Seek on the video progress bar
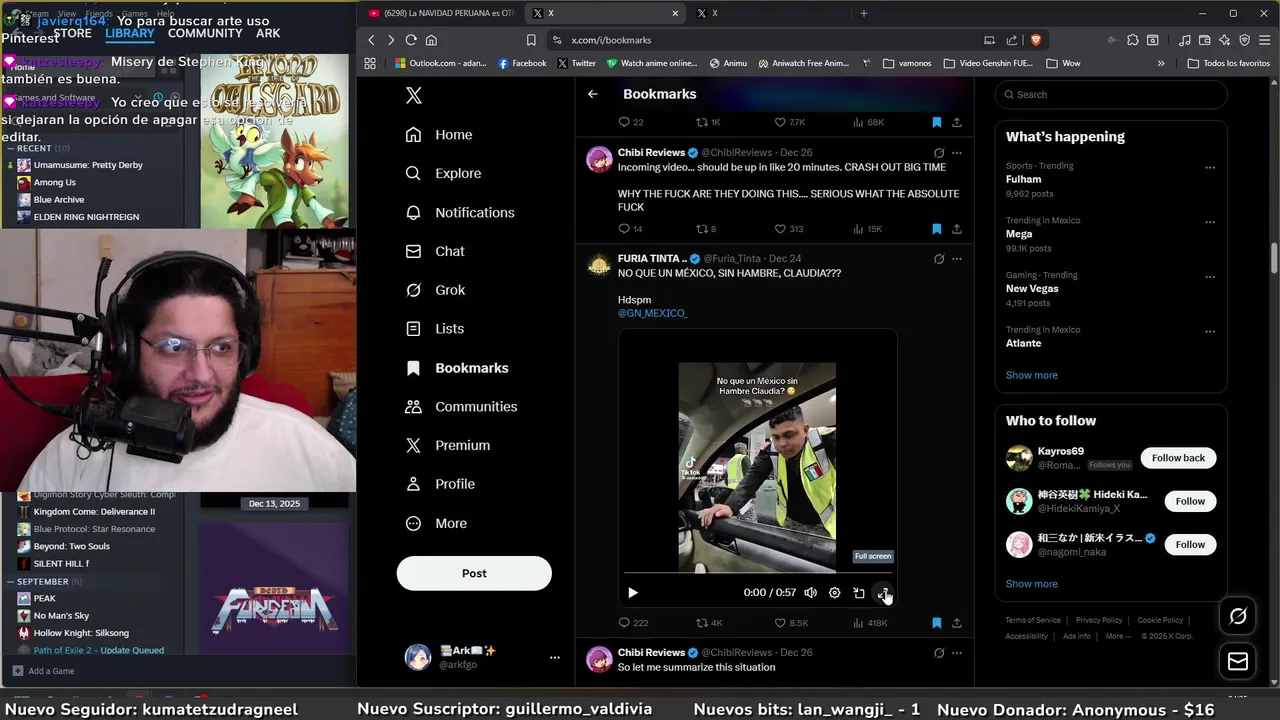The height and width of the screenshot is (720, 1280). pyautogui.click(x=757, y=573)
